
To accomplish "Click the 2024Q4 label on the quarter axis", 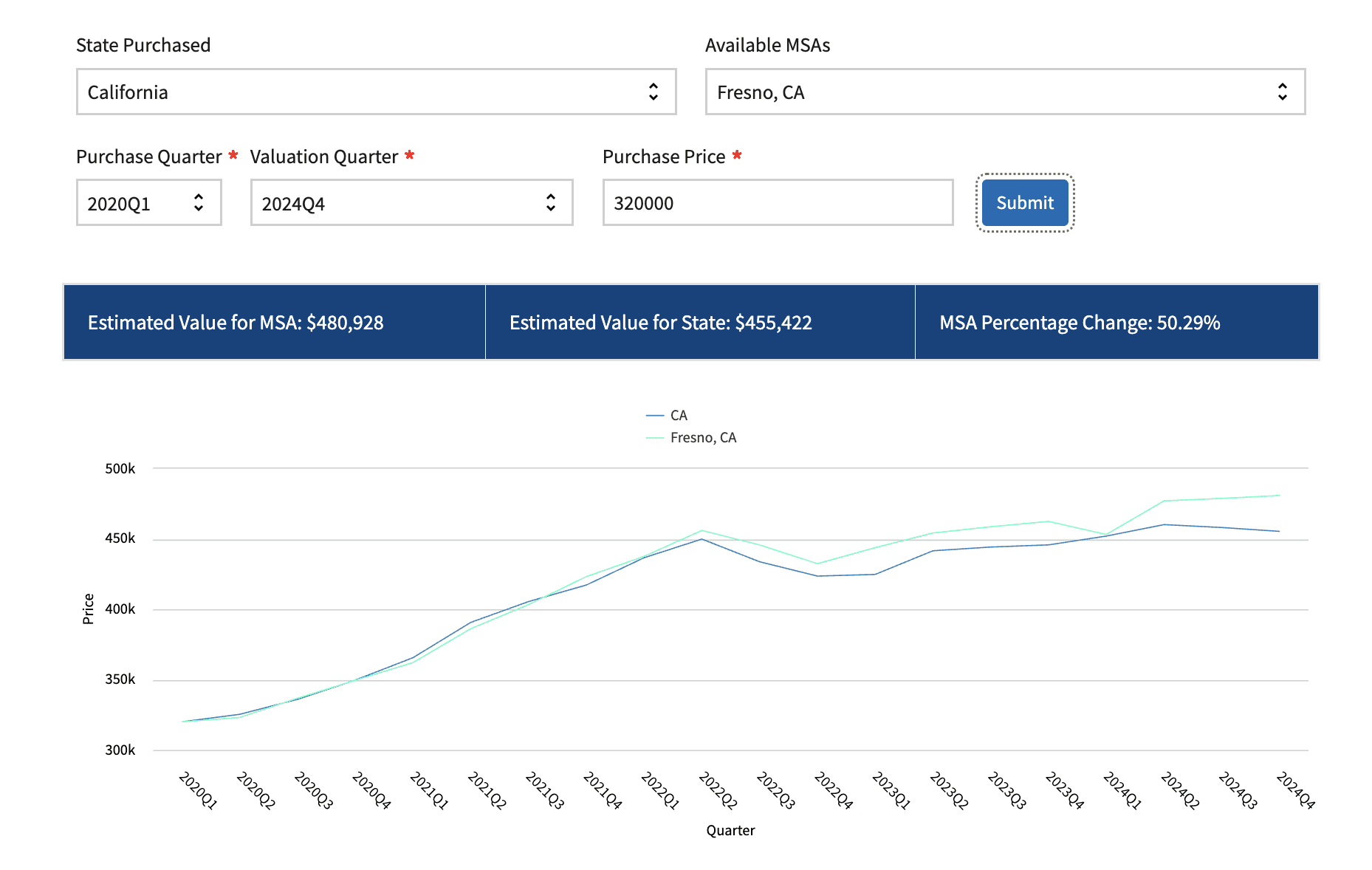I will [1295, 791].
